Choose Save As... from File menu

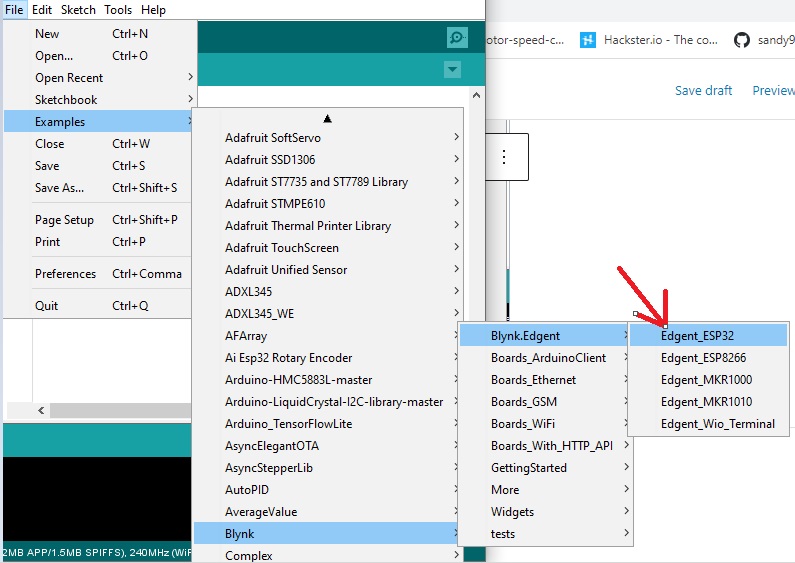[98, 188]
